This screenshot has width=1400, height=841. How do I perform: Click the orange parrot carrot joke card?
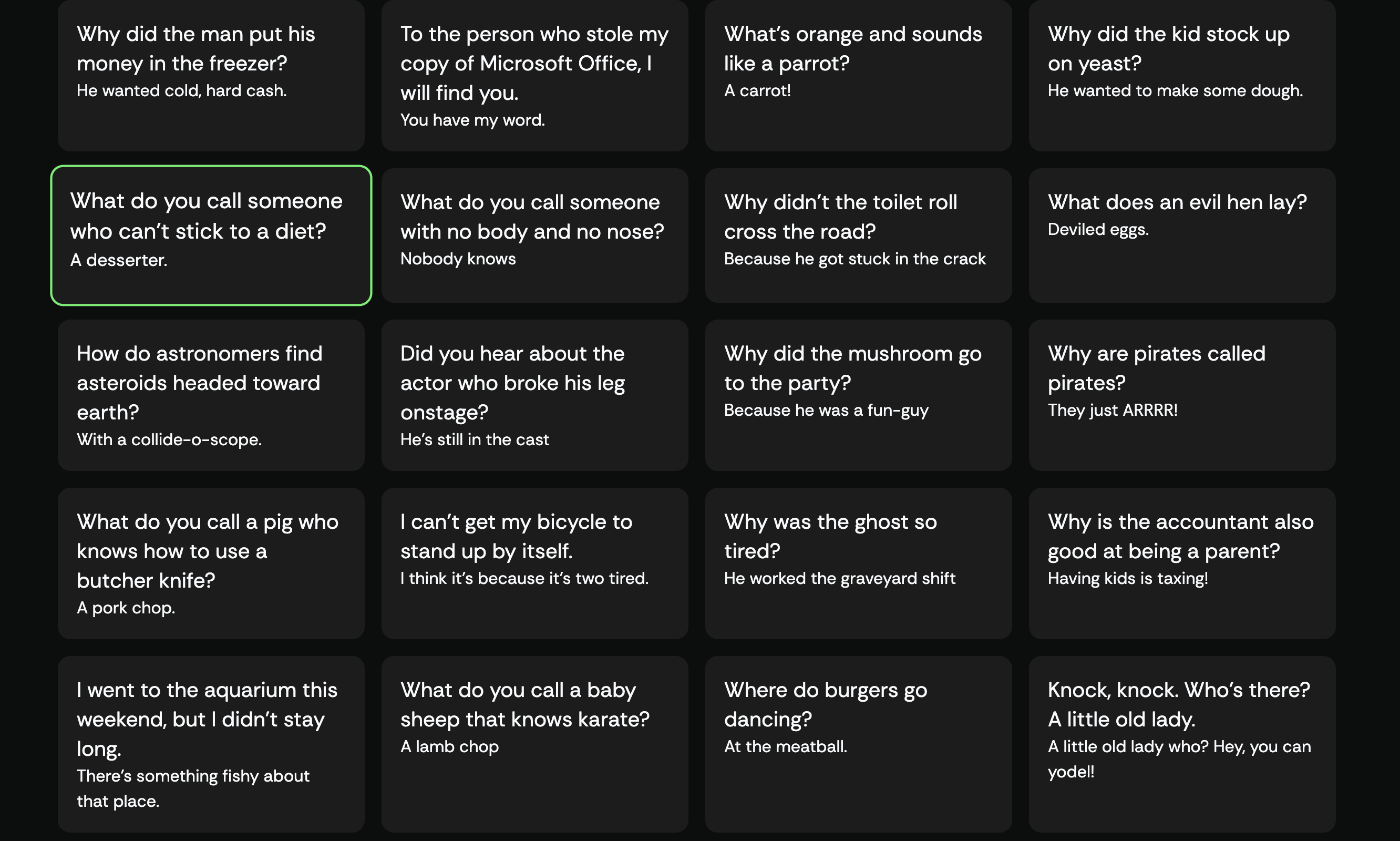point(858,75)
